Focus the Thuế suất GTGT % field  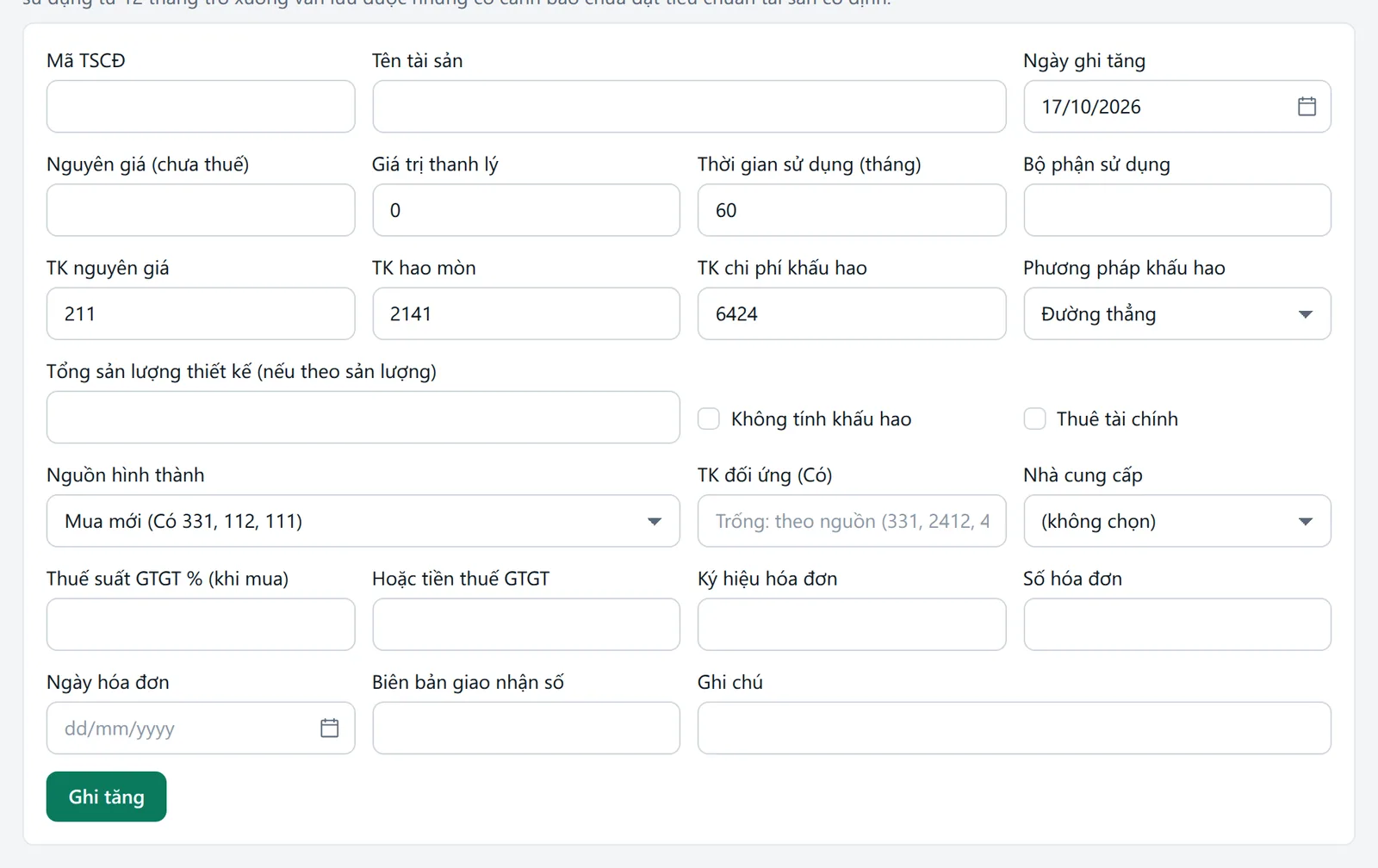pos(201,624)
